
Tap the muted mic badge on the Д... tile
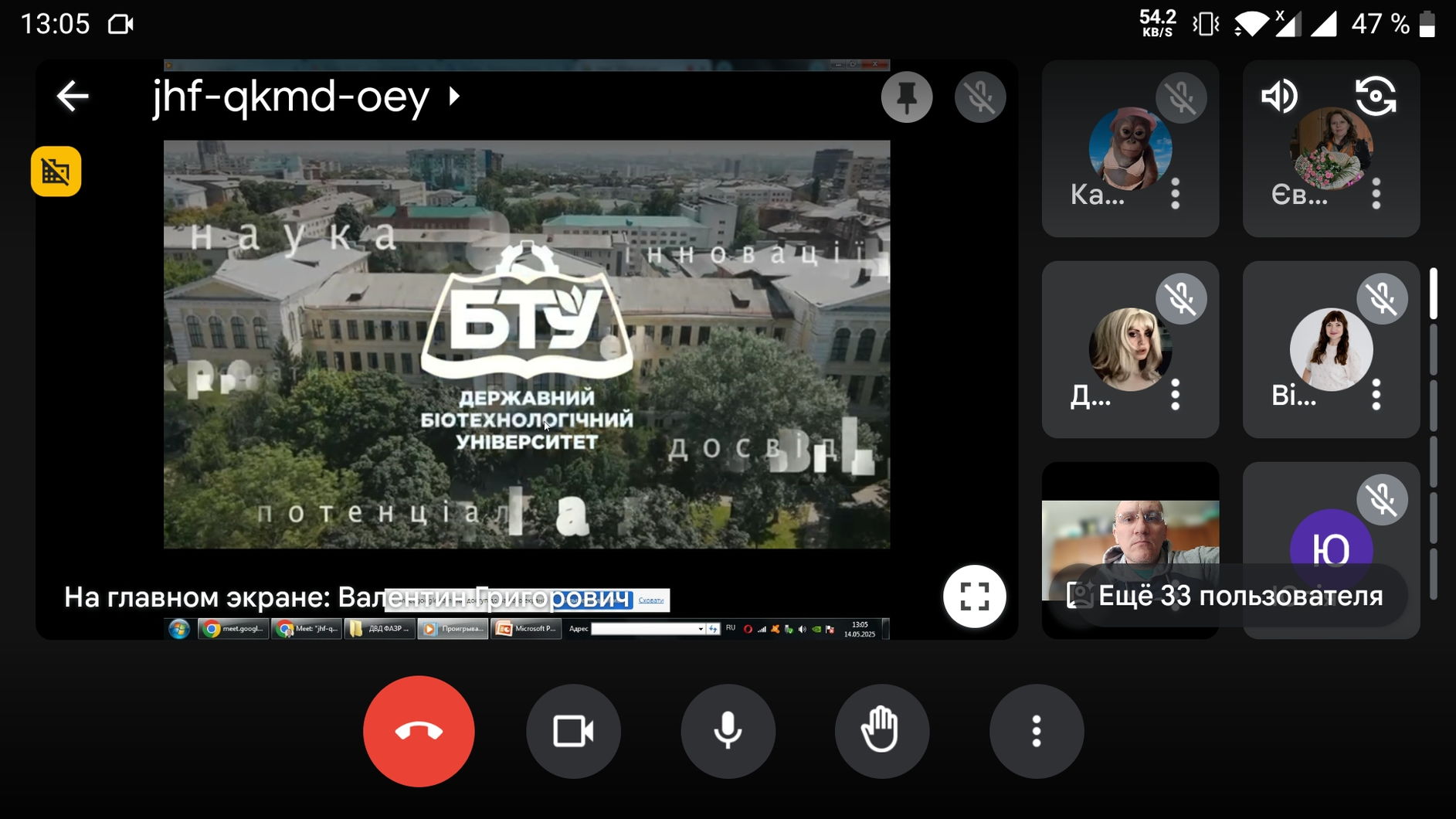(x=1181, y=298)
